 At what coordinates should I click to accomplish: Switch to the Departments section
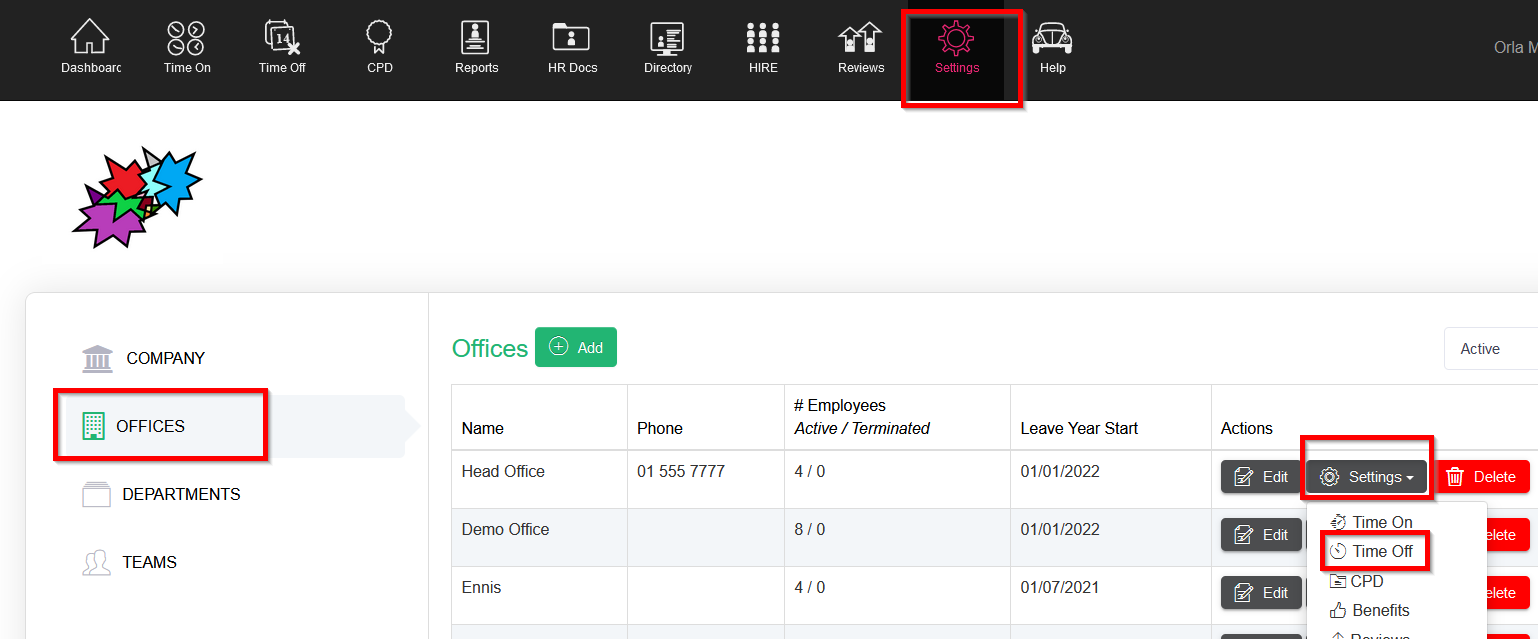[x=180, y=494]
